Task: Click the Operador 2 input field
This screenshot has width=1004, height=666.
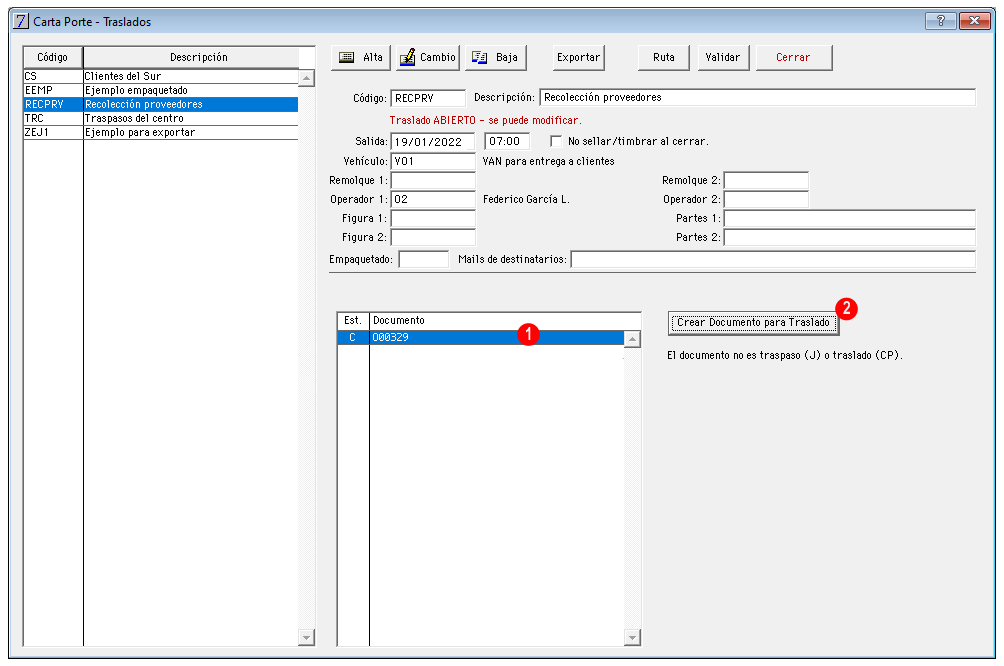Action: [766, 199]
